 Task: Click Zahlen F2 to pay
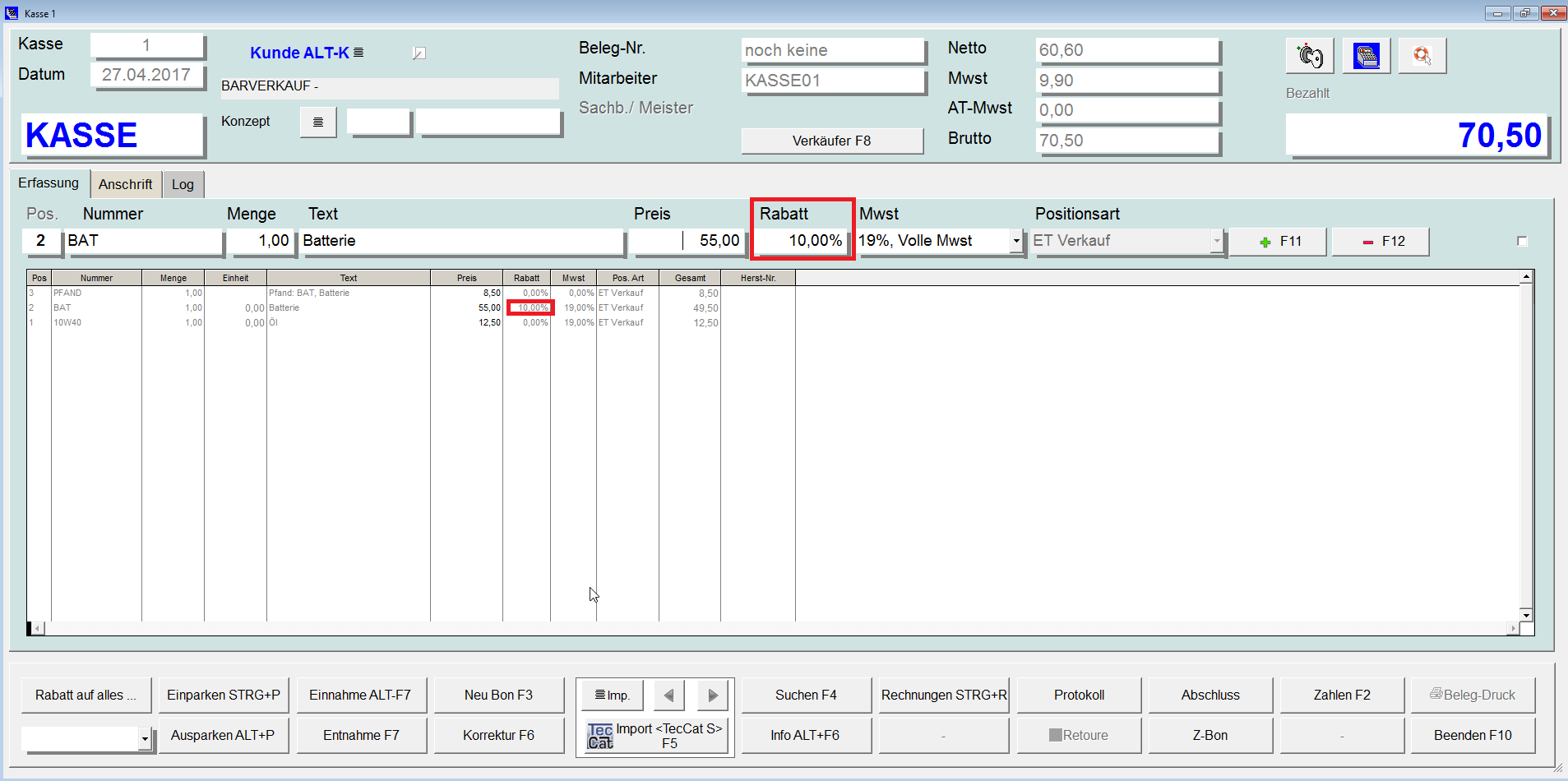coord(1342,695)
